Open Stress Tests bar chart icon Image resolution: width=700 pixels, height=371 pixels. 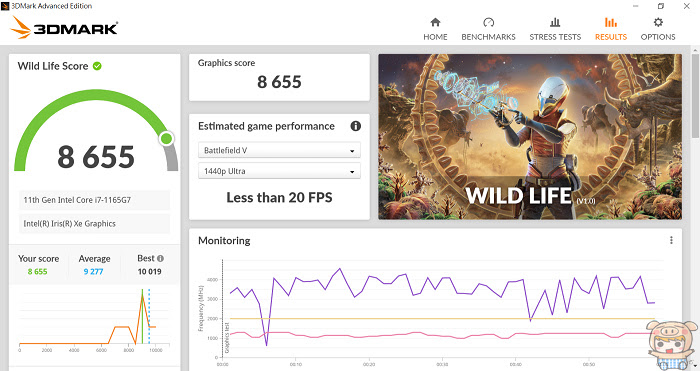555,22
